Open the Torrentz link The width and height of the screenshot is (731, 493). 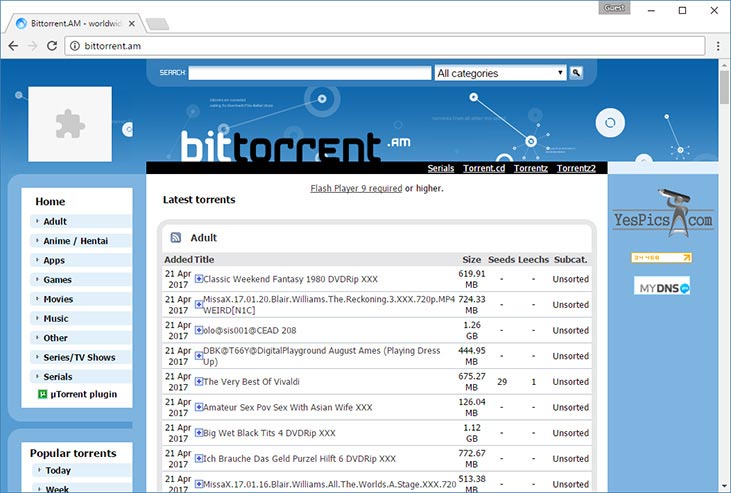(x=531, y=168)
